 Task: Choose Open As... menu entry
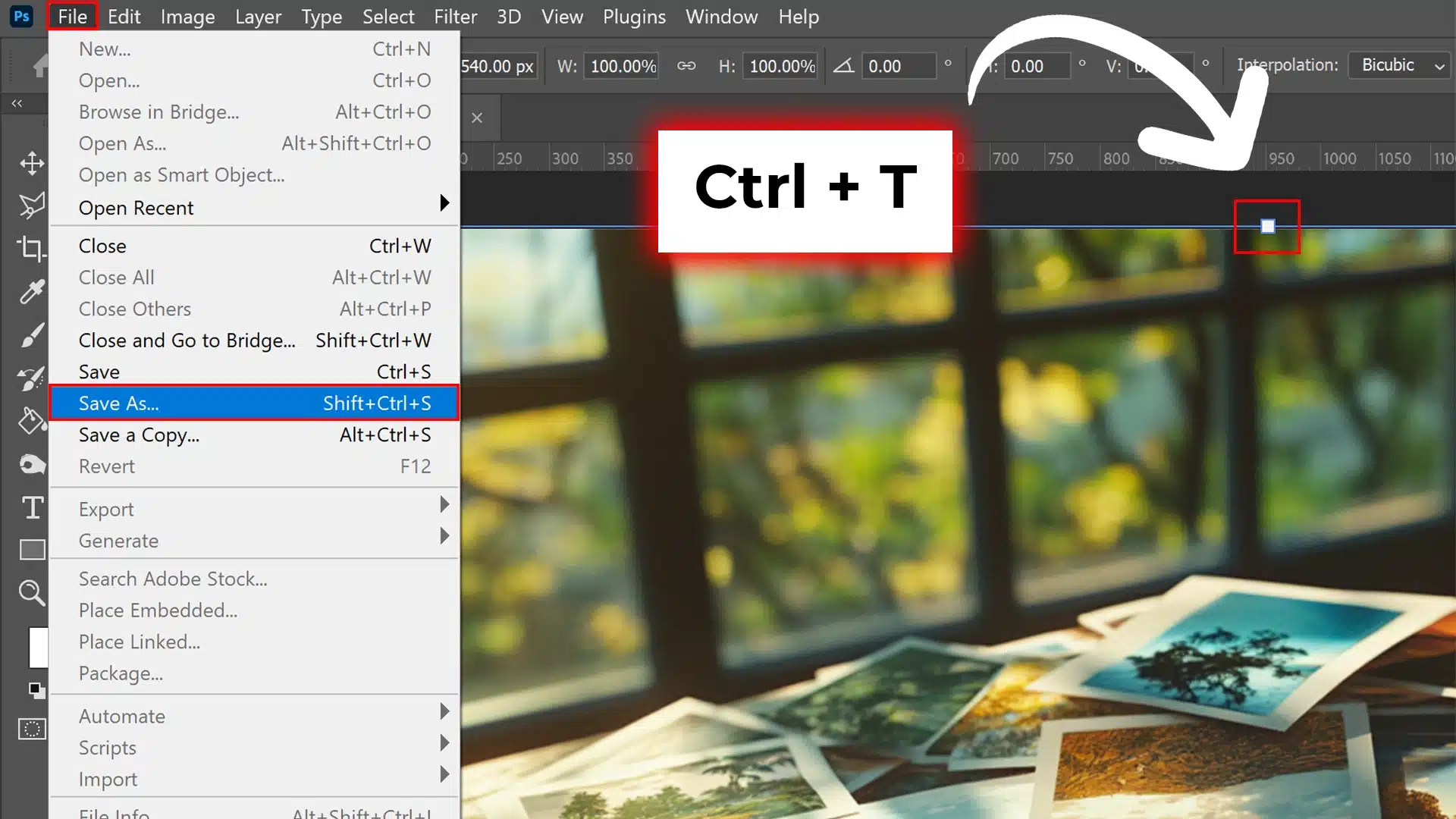click(254, 143)
